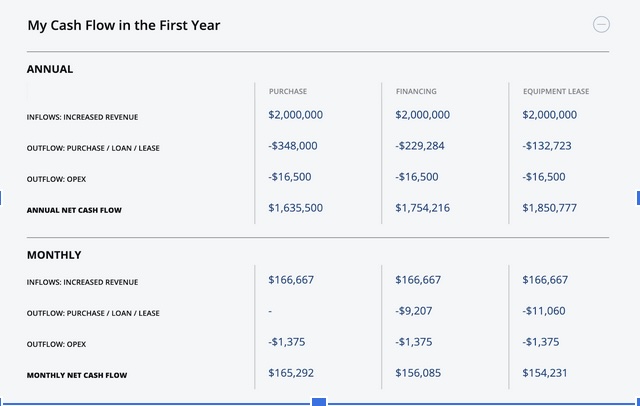Select the EQUIPMENT LEASE column header
The image size is (640, 406).
tap(555, 92)
